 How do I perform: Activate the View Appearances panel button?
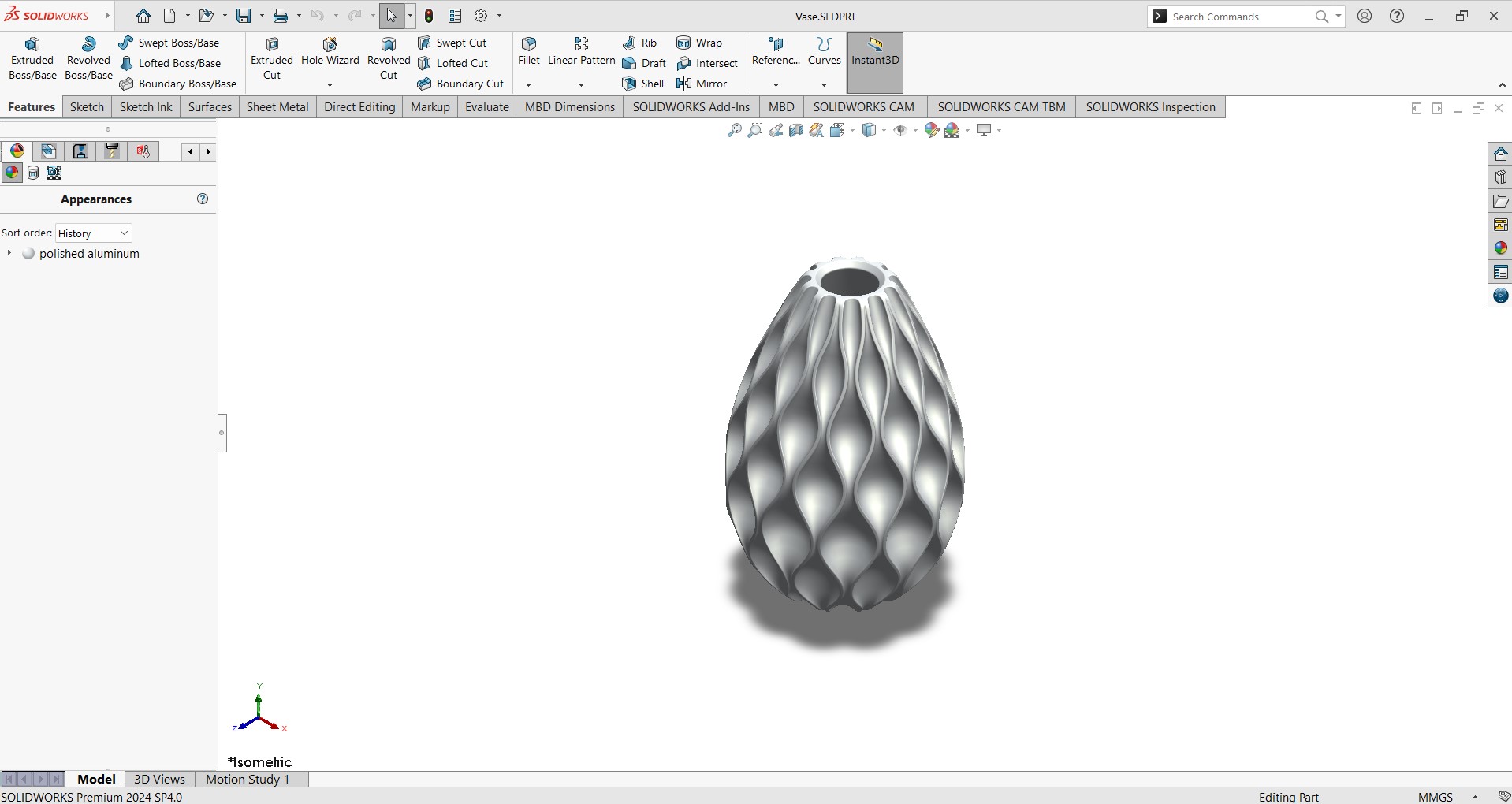pyautogui.click(x=12, y=173)
